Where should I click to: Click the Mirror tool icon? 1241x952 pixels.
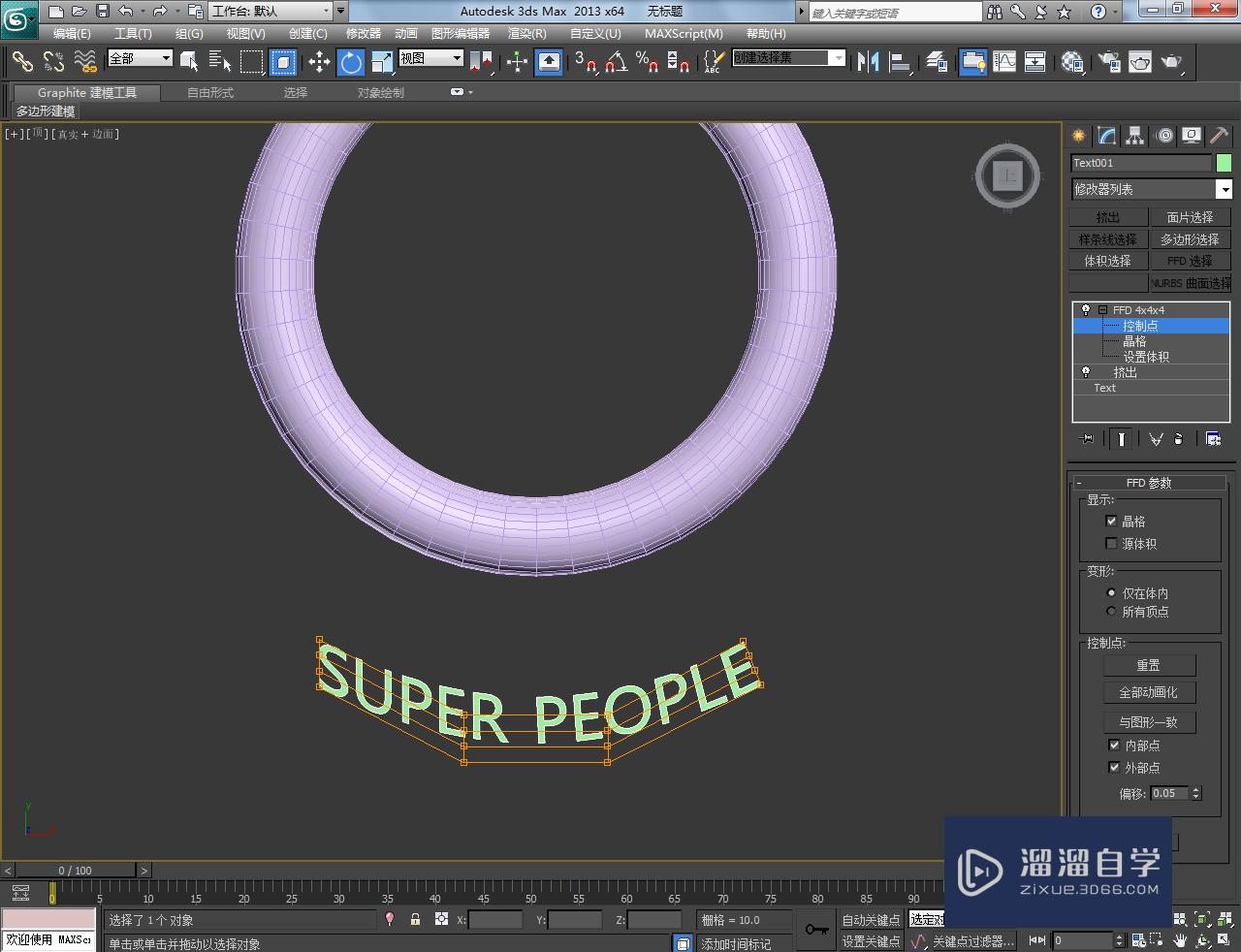[x=868, y=62]
